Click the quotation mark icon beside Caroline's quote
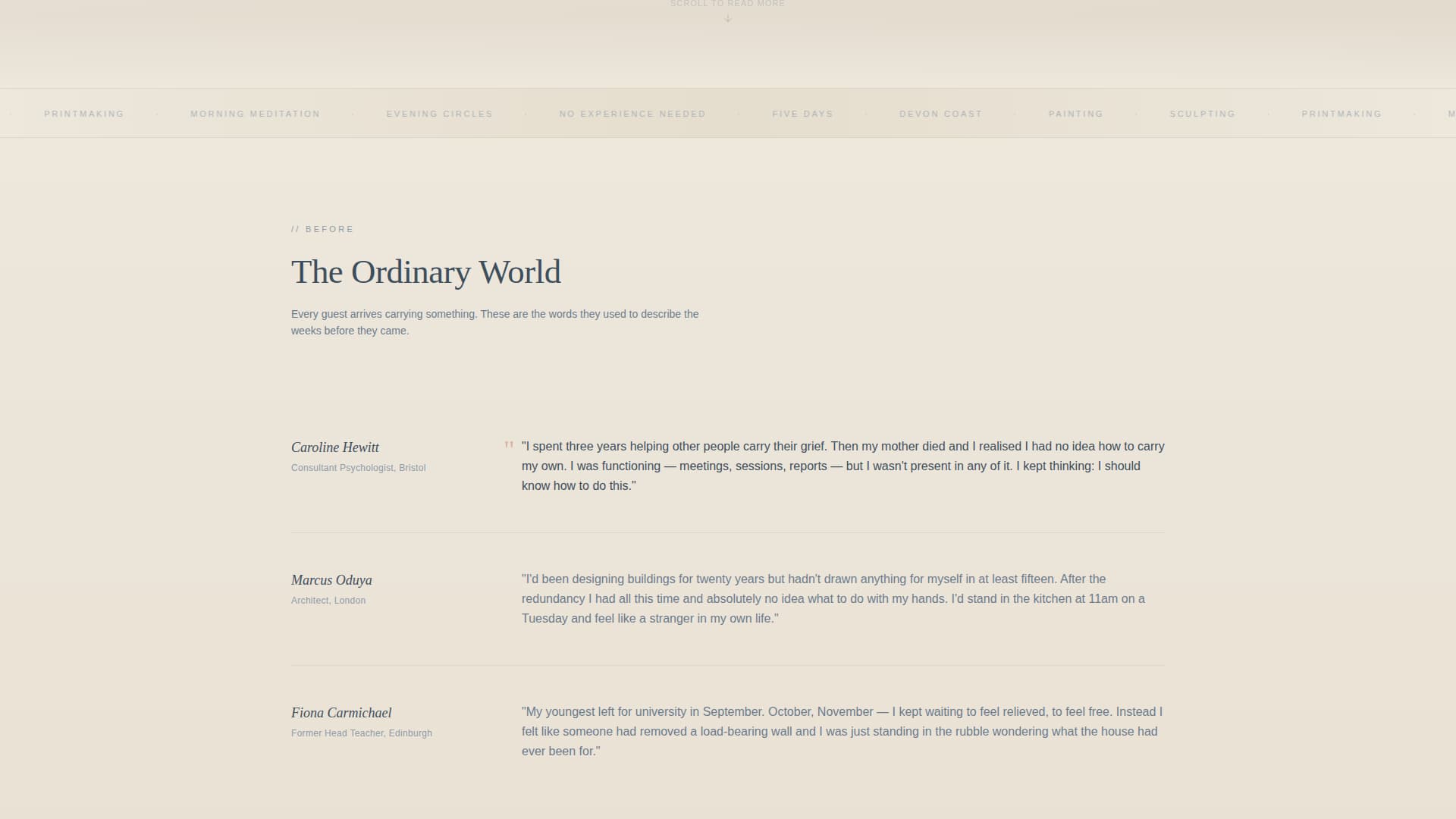Image resolution: width=1456 pixels, height=819 pixels. click(509, 445)
